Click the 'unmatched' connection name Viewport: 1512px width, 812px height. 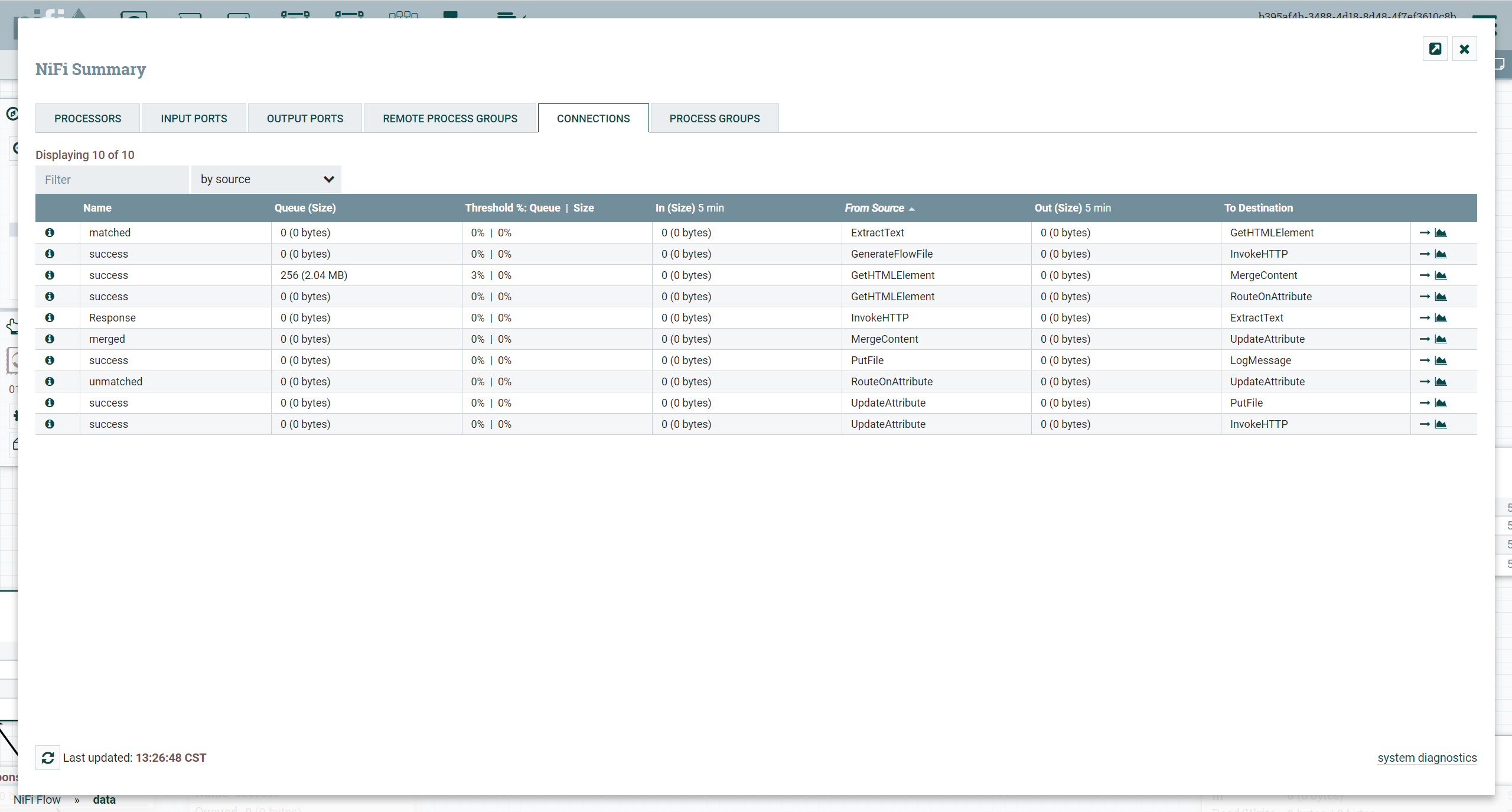pyautogui.click(x=116, y=382)
